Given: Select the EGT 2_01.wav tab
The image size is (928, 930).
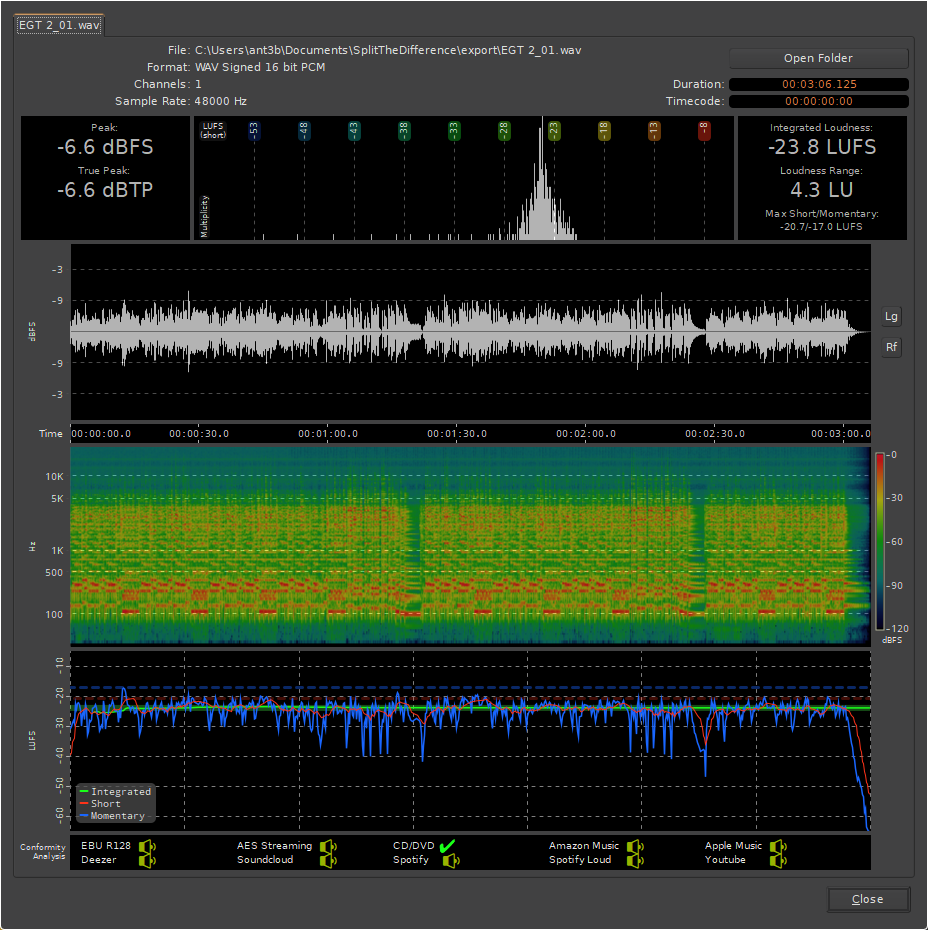Looking at the screenshot, I should pyautogui.click(x=59, y=25).
